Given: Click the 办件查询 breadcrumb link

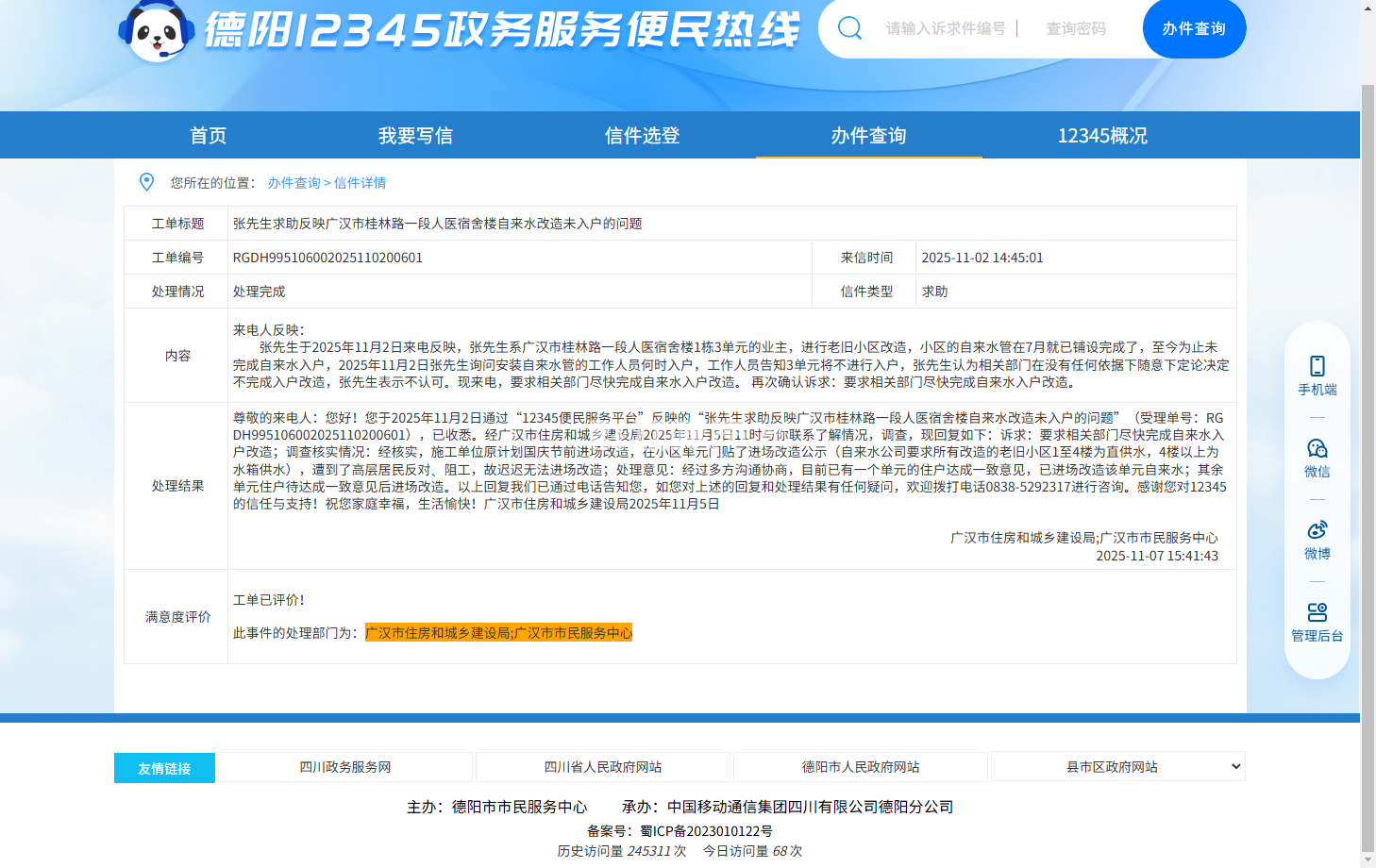Looking at the screenshot, I should 294,183.
